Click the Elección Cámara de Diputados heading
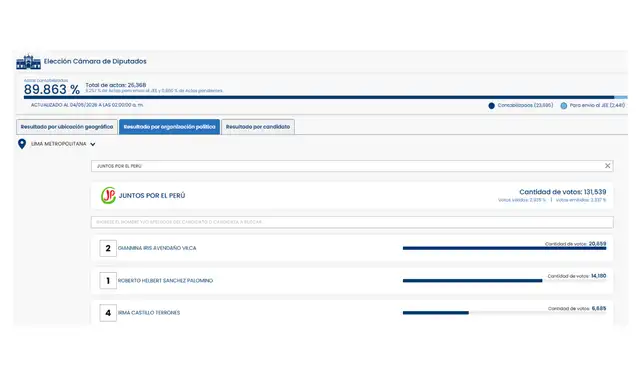640x376 pixels. 95,61
